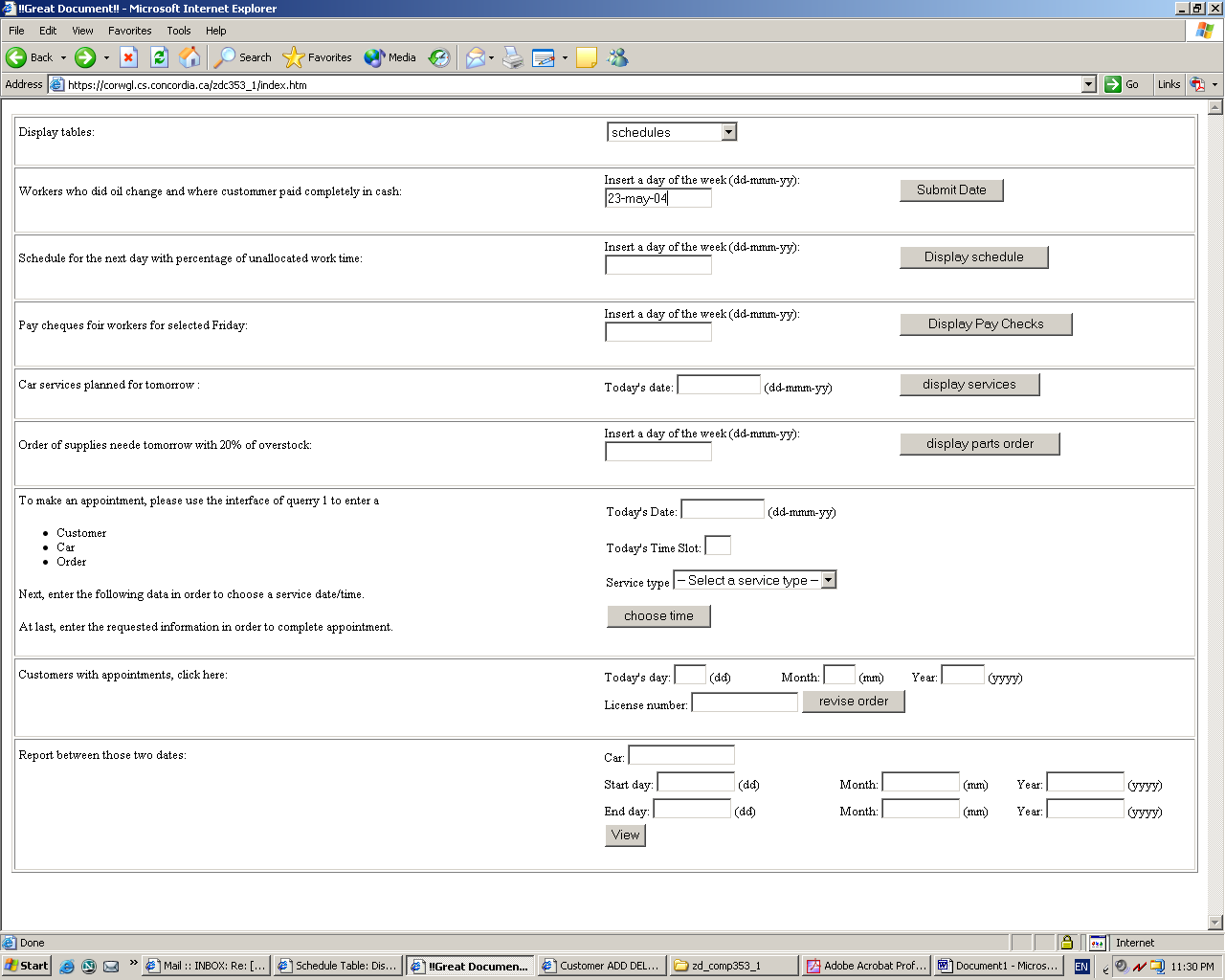Click the Car field in report section

tap(681, 755)
